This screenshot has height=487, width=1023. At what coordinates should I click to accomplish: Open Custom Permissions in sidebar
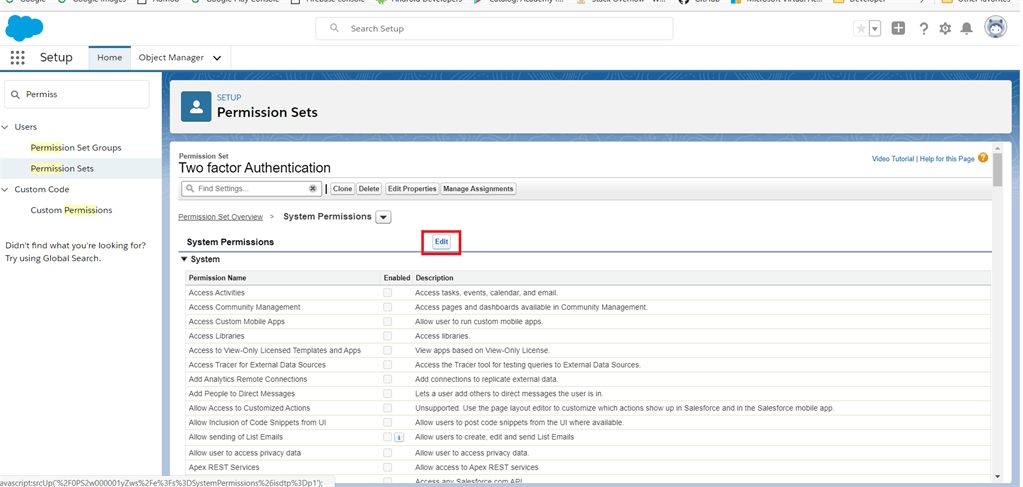[71, 210]
